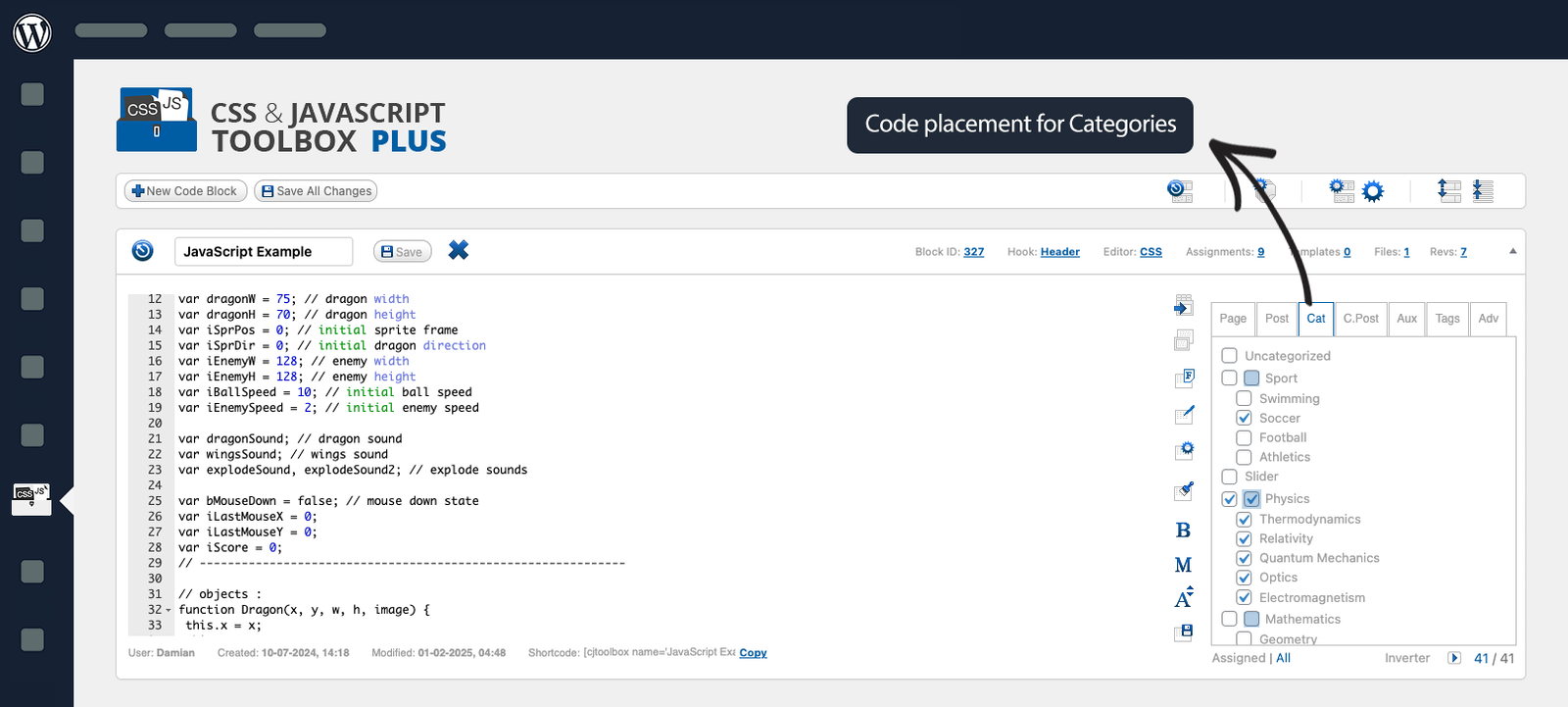Uncheck the Relativity category

tap(1244, 538)
